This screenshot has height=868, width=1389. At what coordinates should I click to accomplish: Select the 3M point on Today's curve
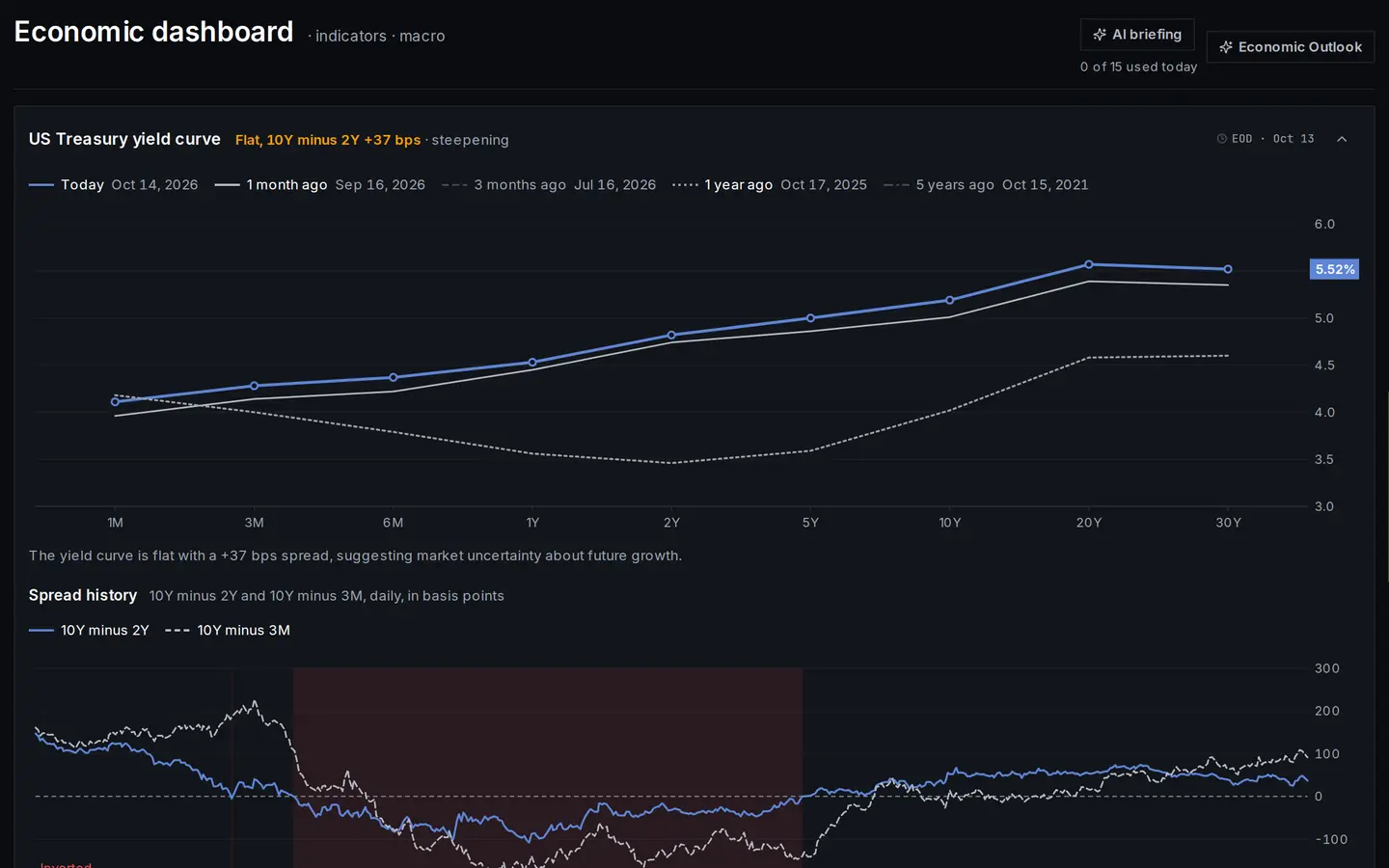point(255,386)
